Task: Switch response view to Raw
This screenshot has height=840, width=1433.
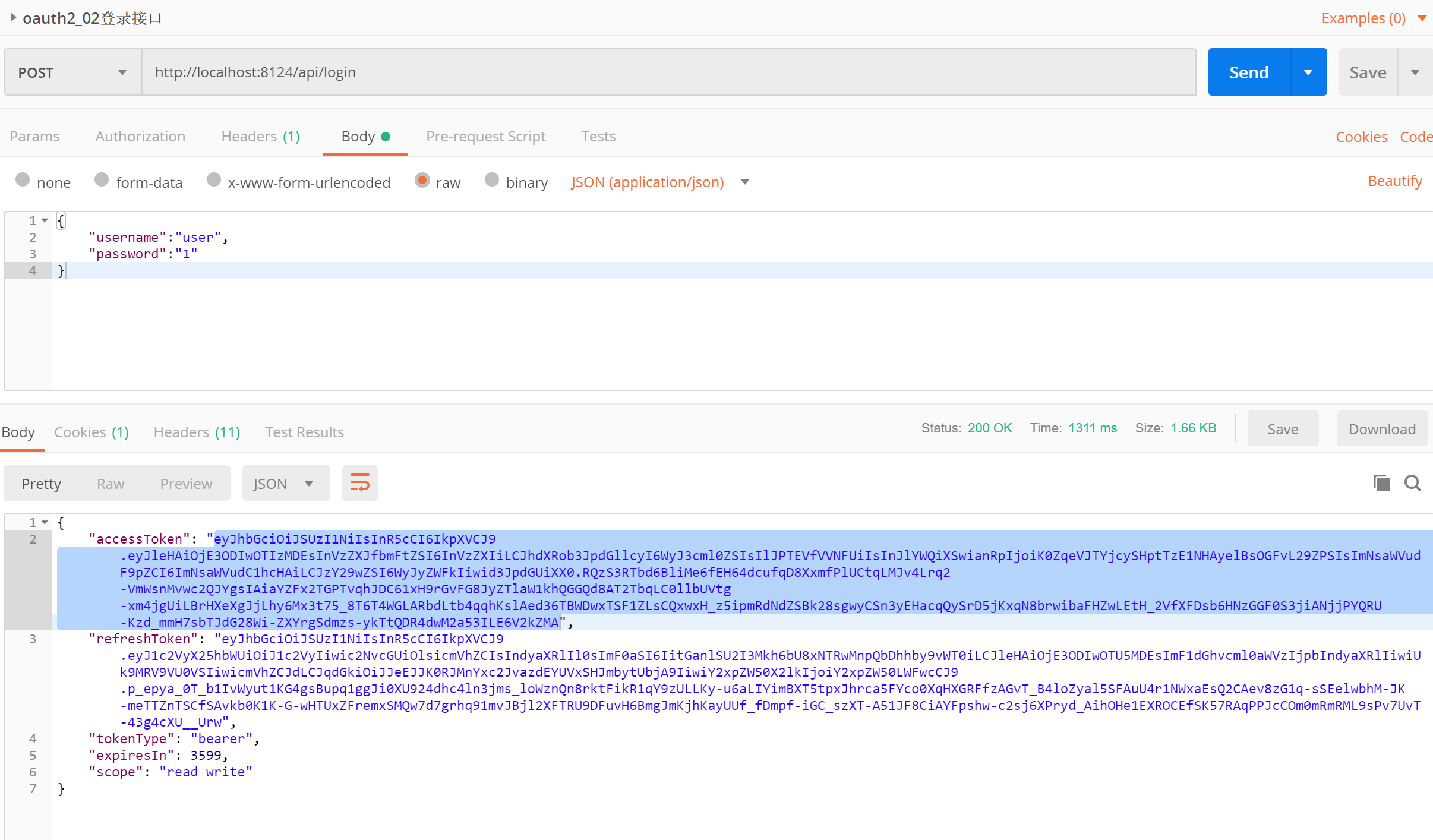Action: click(111, 484)
